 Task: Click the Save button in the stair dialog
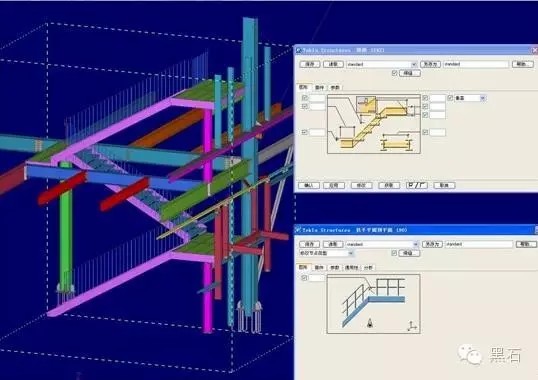pyautogui.click(x=309, y=64)
